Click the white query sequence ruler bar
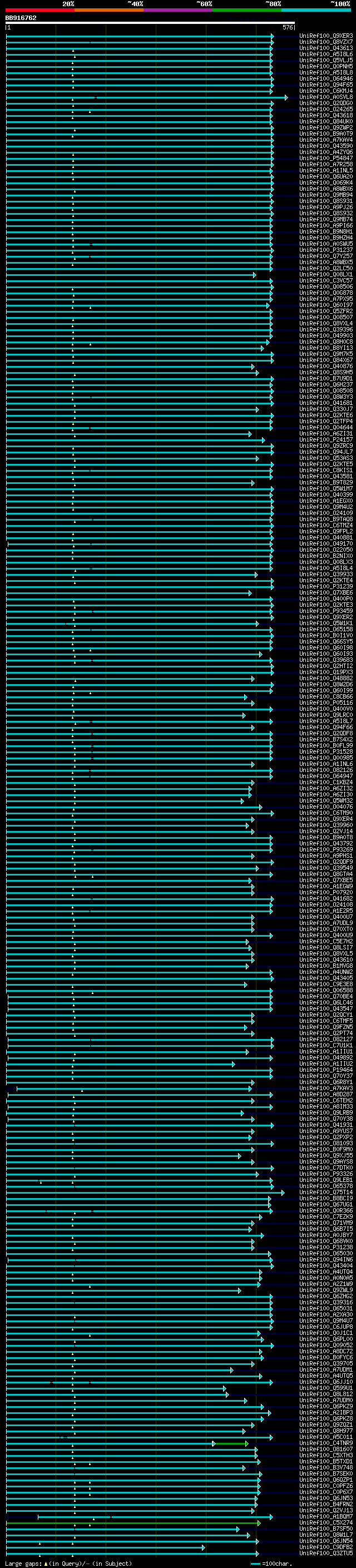Viewport: 356px width, 1568px height. [x=150, y=23]
